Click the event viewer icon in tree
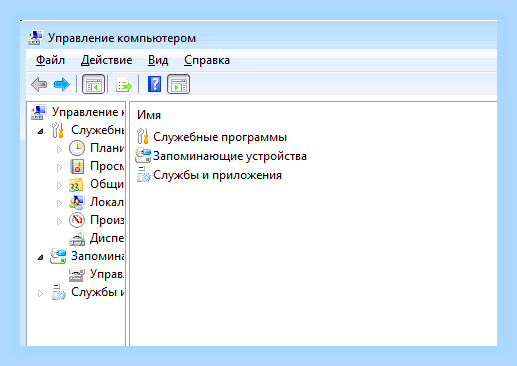 (77, 166)
